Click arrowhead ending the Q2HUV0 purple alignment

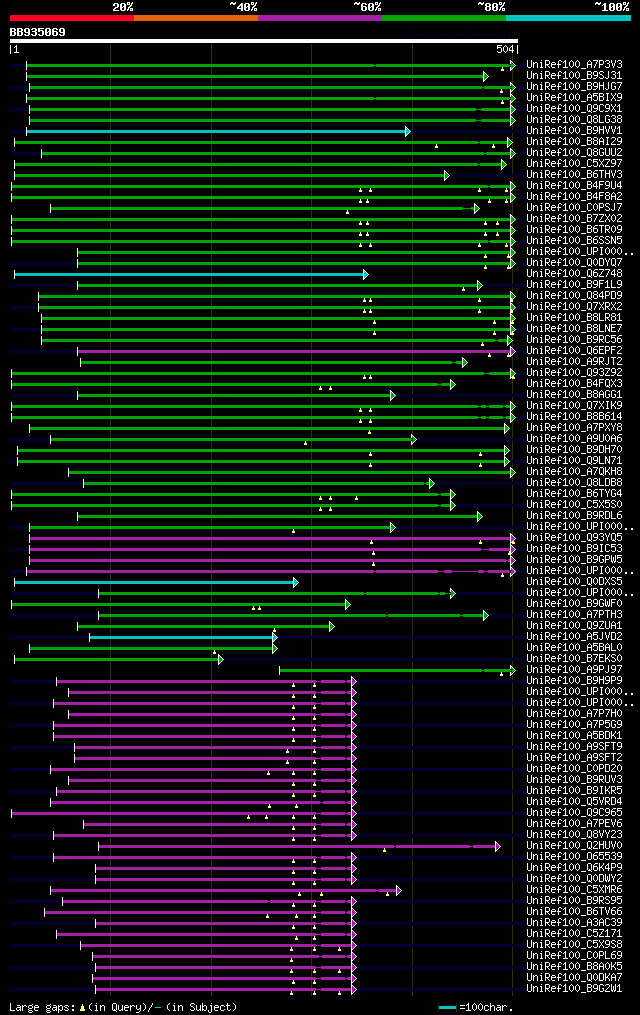[498, 847]
